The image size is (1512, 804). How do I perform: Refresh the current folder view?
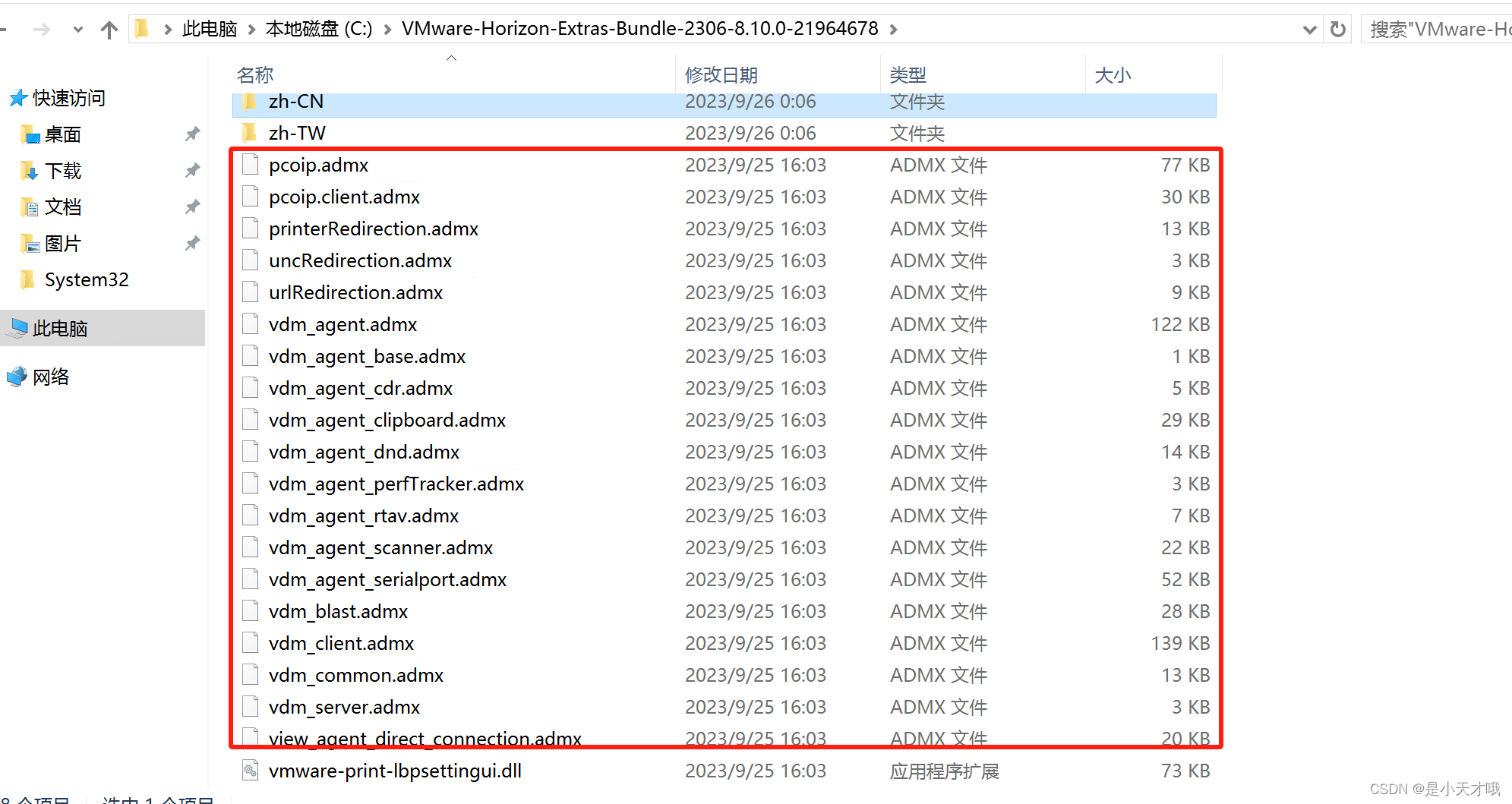click(x=1337, y=30)
